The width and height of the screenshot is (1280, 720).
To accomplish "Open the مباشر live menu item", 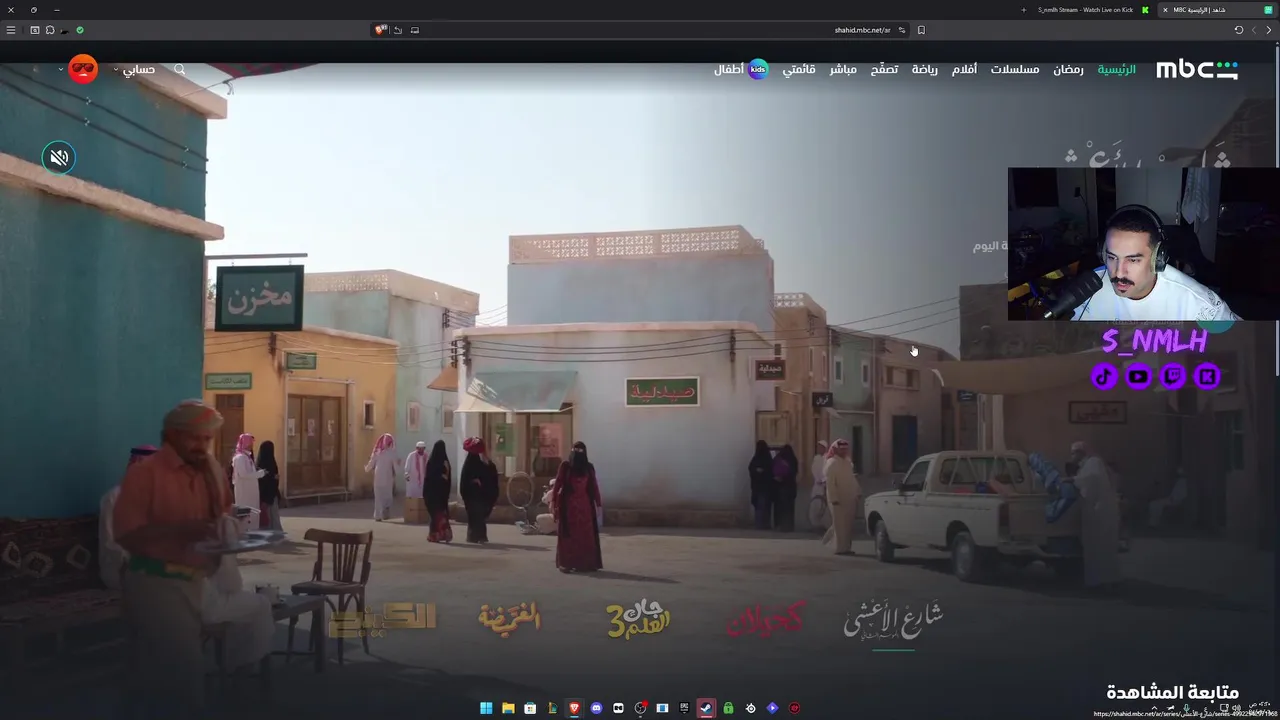I will pos(843,69).
